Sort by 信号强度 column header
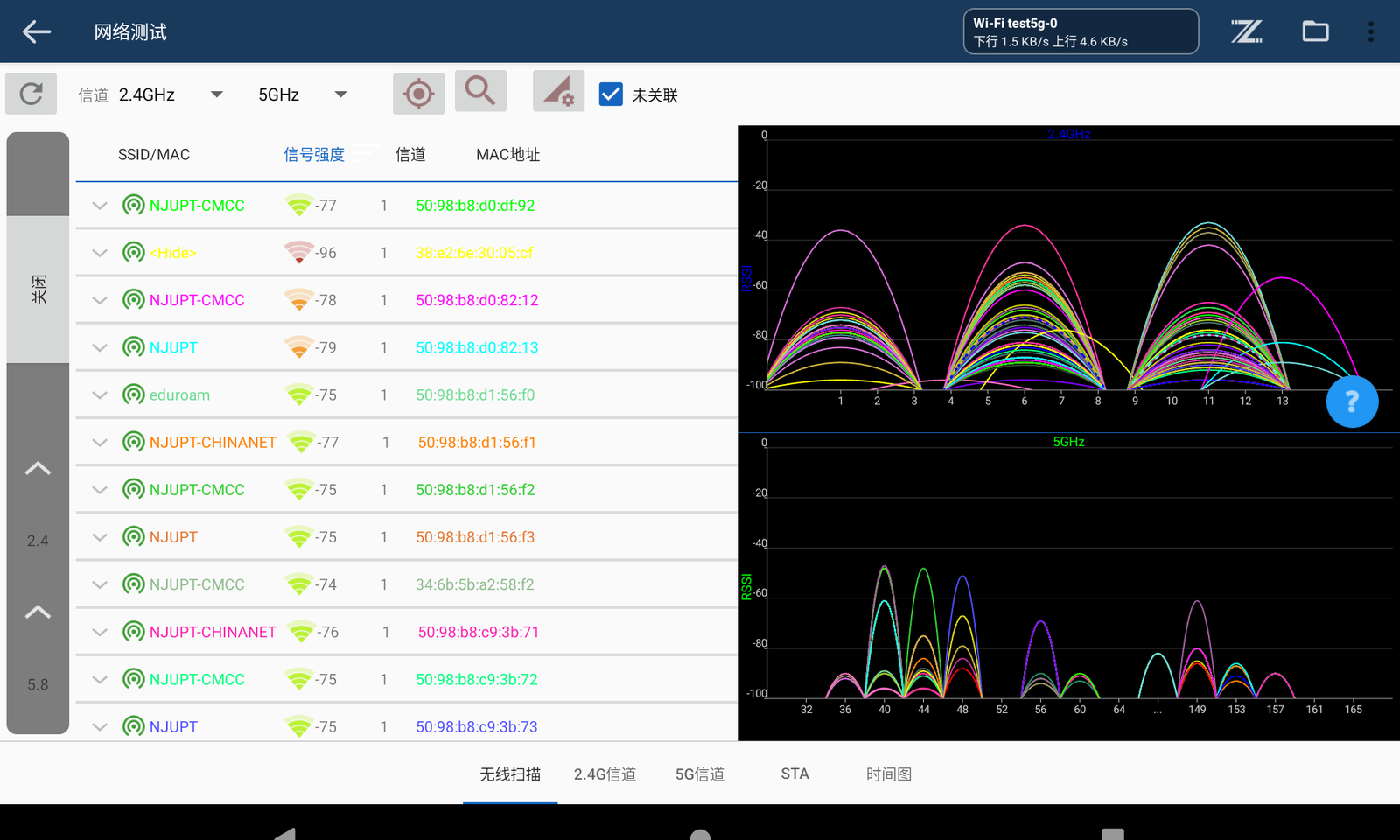 [314, 155]
